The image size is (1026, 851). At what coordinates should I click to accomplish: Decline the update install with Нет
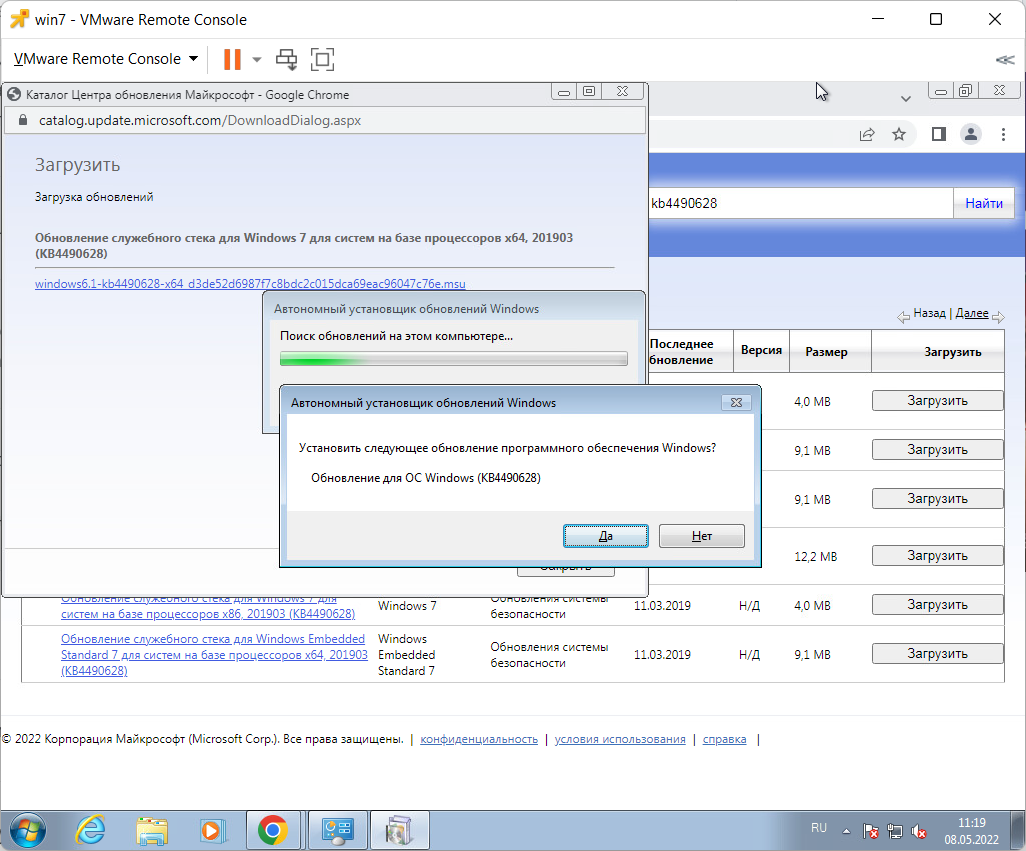tap(701, 536)
